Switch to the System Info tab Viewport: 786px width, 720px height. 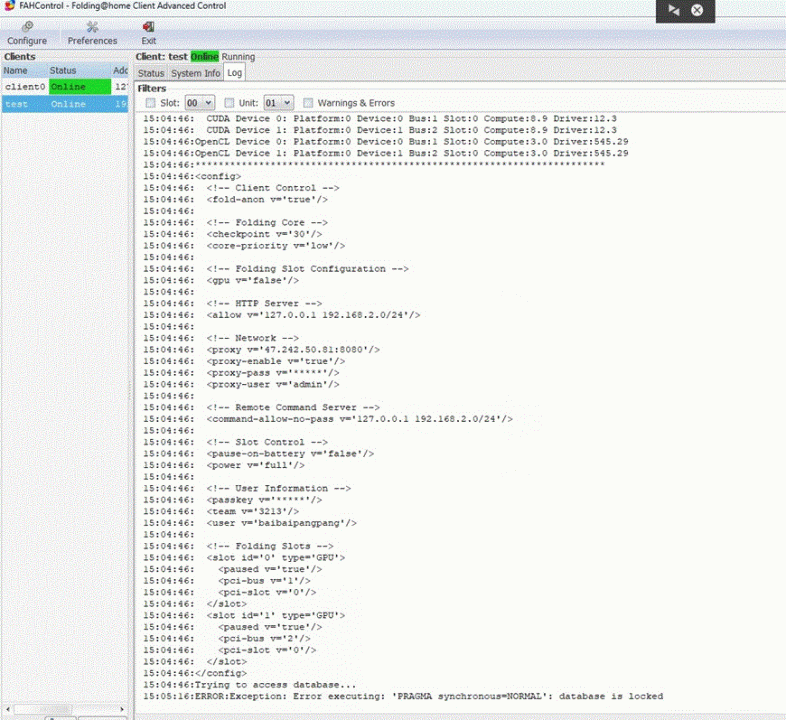click(195, 73)
